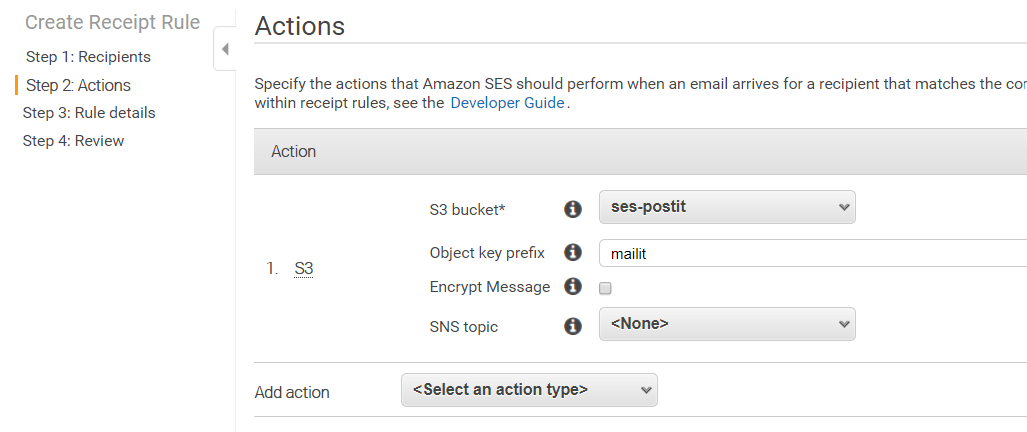Go to Step 1: Recipients
The width and height of the screenshot is (1027, 432).
[88, 57]
